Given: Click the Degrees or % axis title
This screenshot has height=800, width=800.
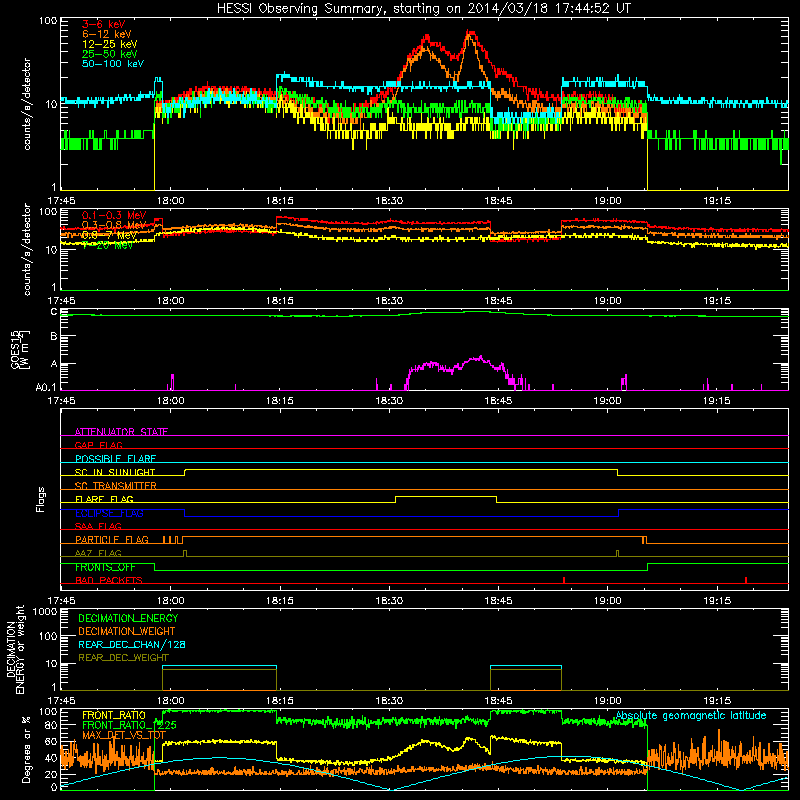Looking at the screenshot, I should click(x=26, y=750).
